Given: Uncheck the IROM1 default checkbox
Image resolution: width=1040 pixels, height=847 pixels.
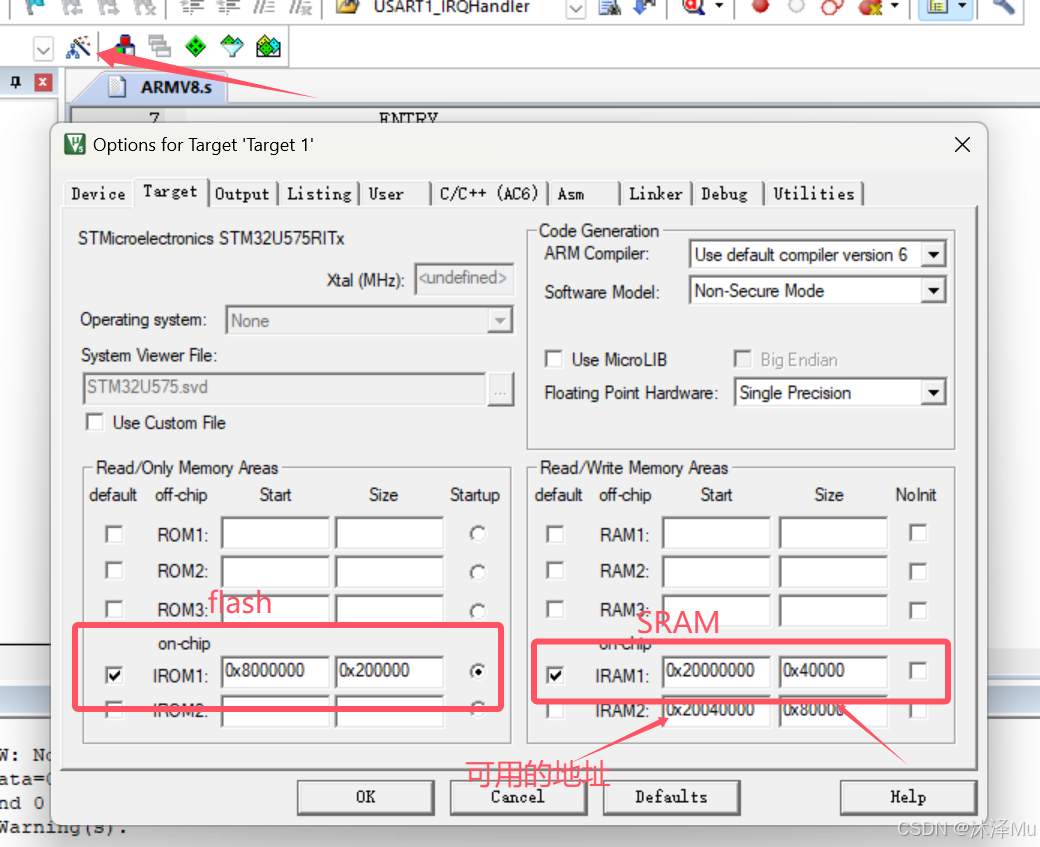Looking at the screenshot, I should [114, 675].
